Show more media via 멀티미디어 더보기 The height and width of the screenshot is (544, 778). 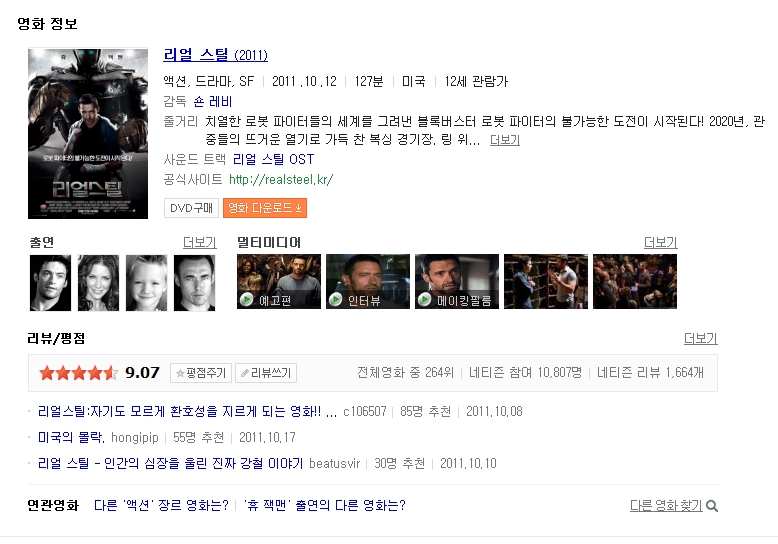[x=660, y=242]
